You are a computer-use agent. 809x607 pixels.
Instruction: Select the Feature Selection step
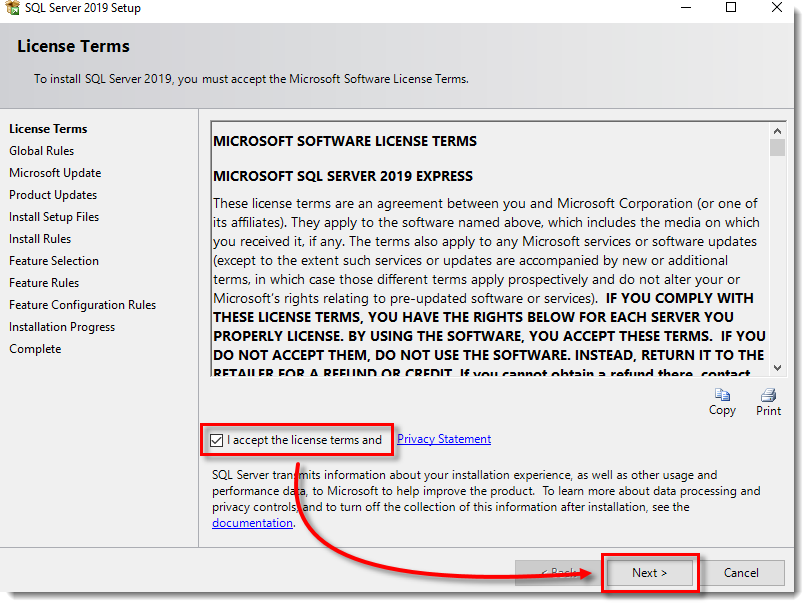click(x=54, y=261)
